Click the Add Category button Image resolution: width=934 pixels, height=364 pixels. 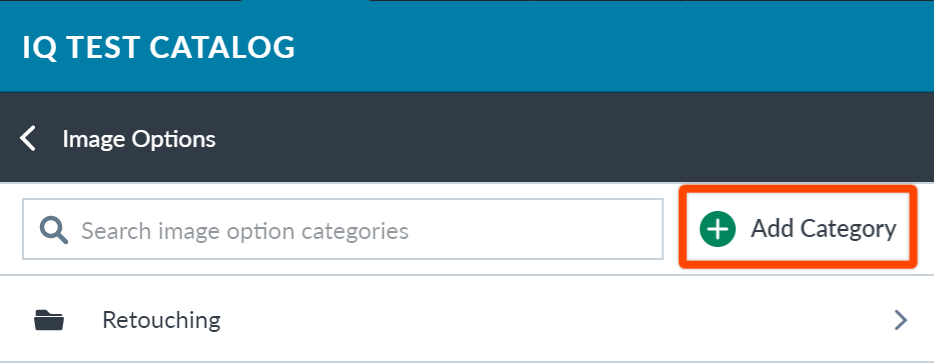(798, 229)
